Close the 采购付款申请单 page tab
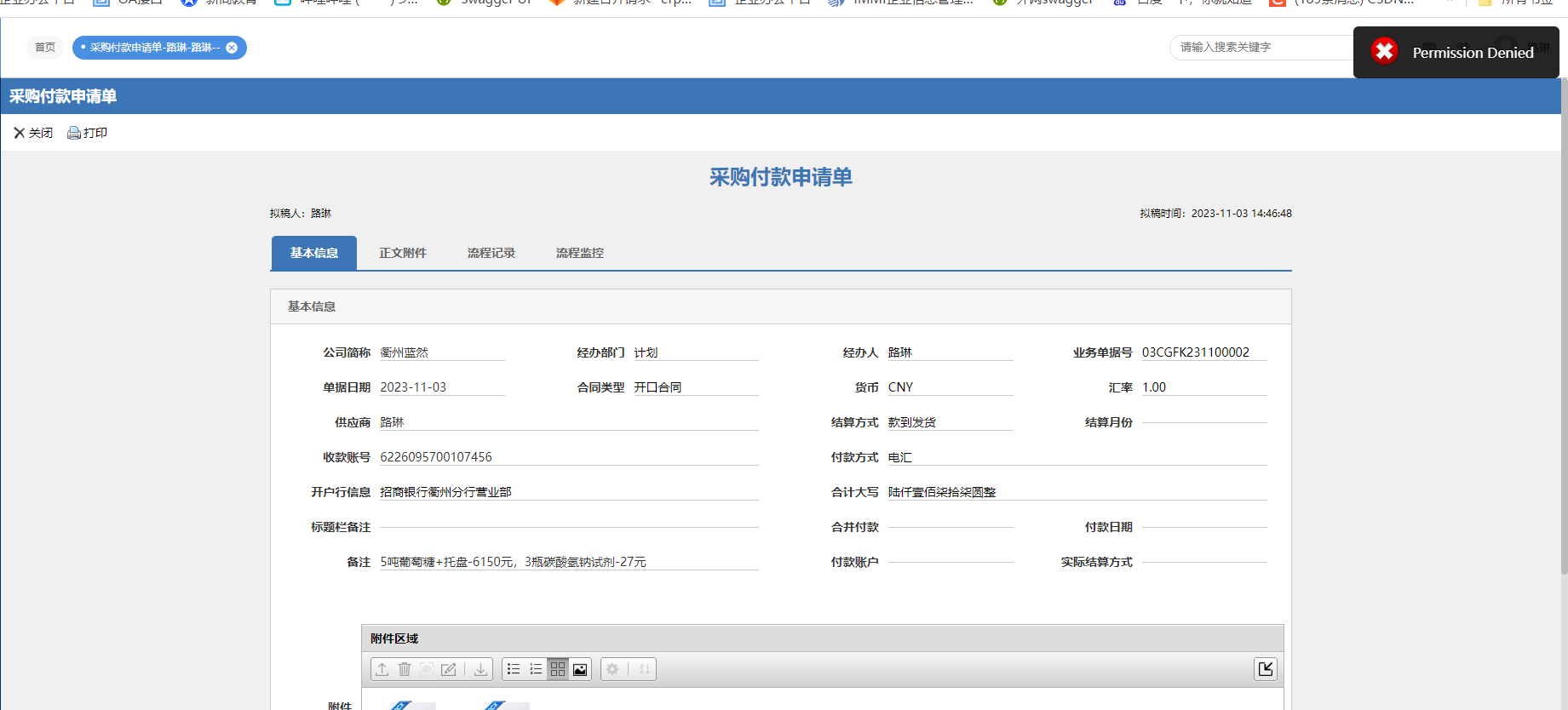1568x710 pixels. tap(232, 48)
